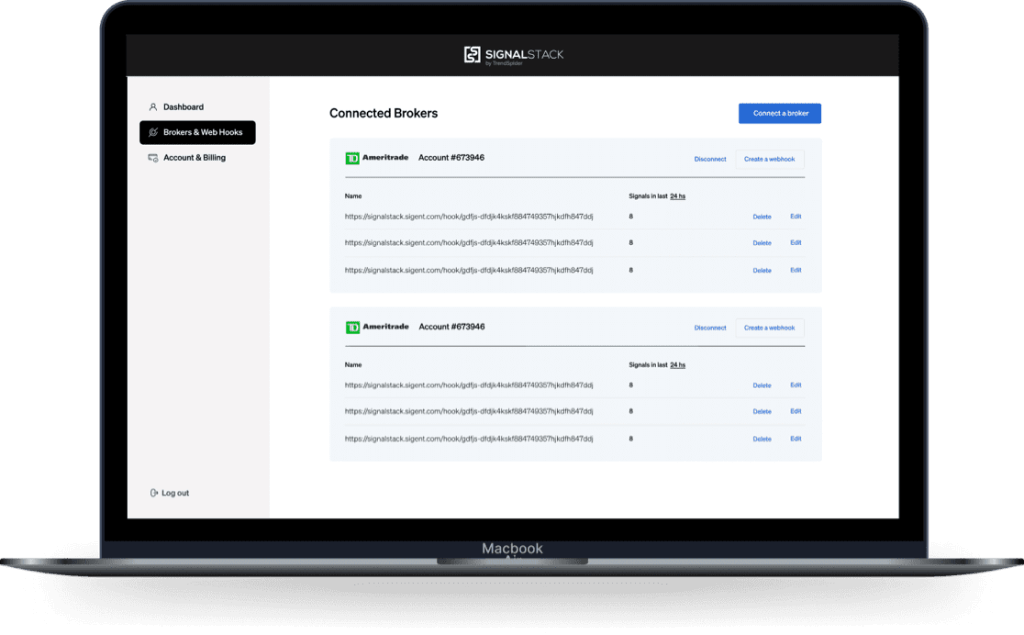Image resolution: width=1024 pixels, height=635 pixels.
Task: Click the Log out arrow icon
Action: pyautogui.click(x=153, y=493)
